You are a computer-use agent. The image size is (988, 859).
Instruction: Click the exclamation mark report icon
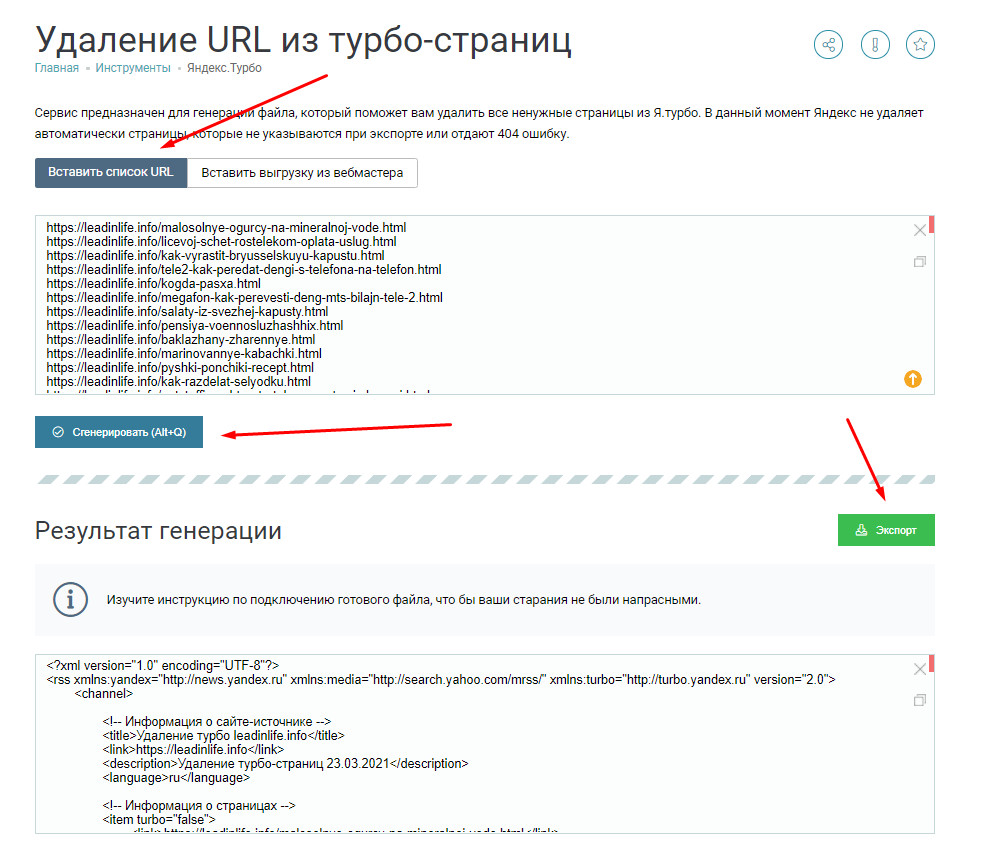pos(874,45)
